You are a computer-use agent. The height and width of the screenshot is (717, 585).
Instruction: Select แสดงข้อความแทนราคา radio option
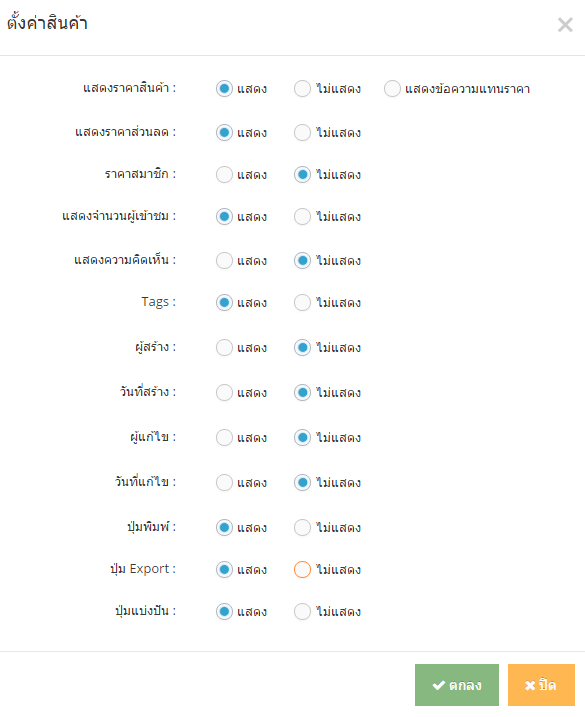tap(392, 89)
